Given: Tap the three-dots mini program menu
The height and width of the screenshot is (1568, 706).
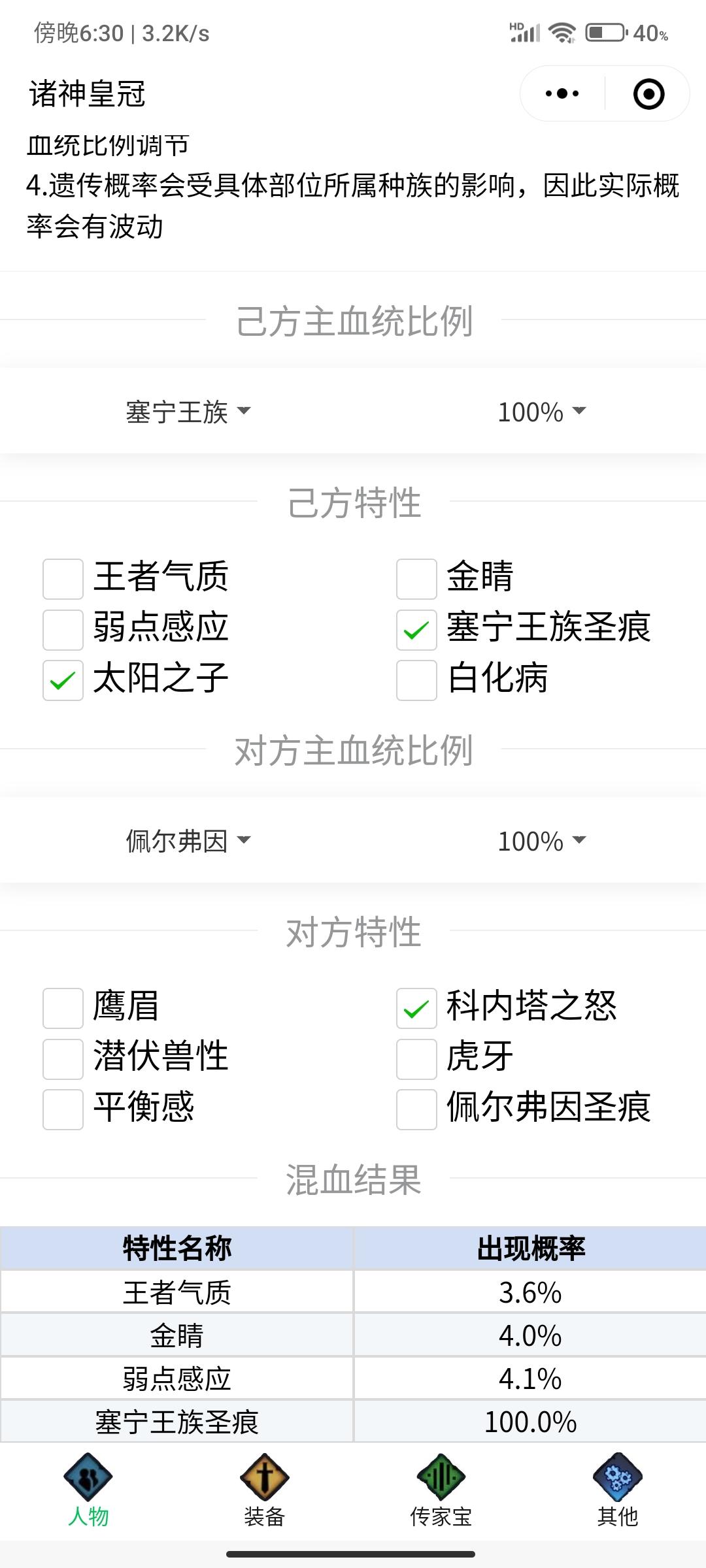Looking at the screenshot, I should (x=562, y=93).
